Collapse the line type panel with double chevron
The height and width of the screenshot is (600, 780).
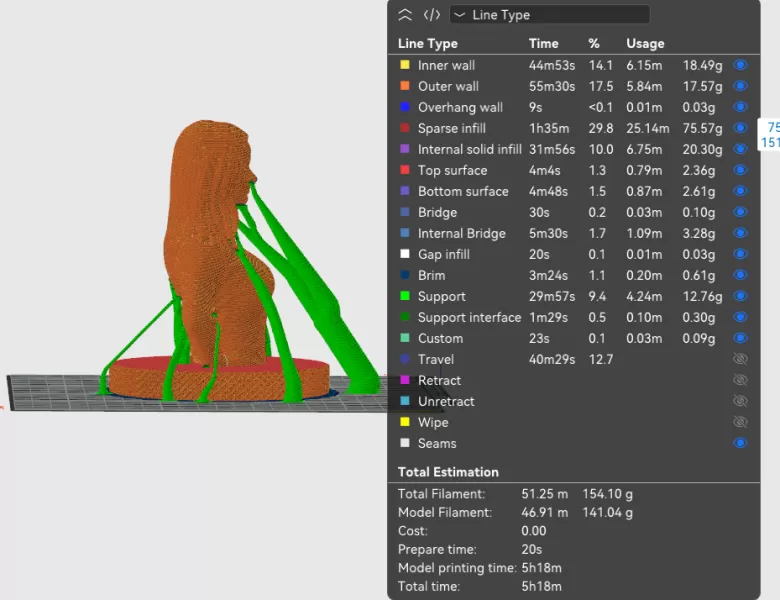point(405,15)
